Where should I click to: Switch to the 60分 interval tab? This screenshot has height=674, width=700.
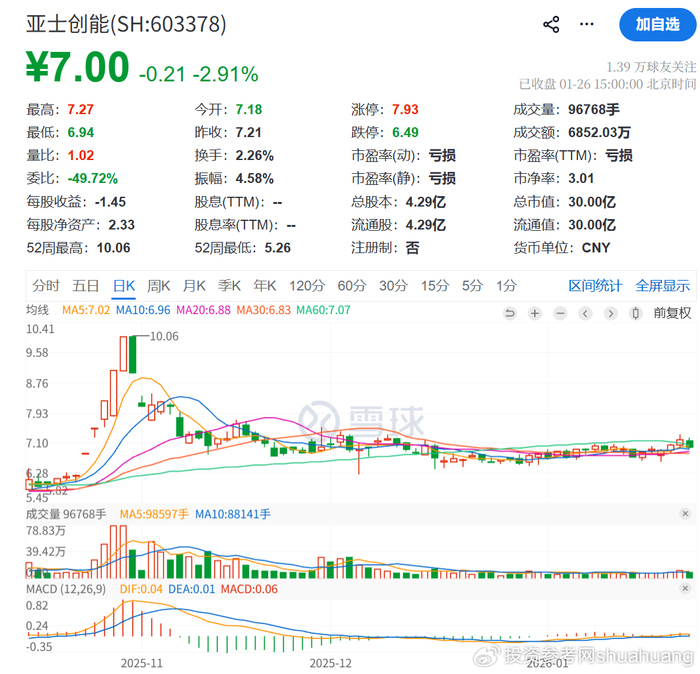352,286
